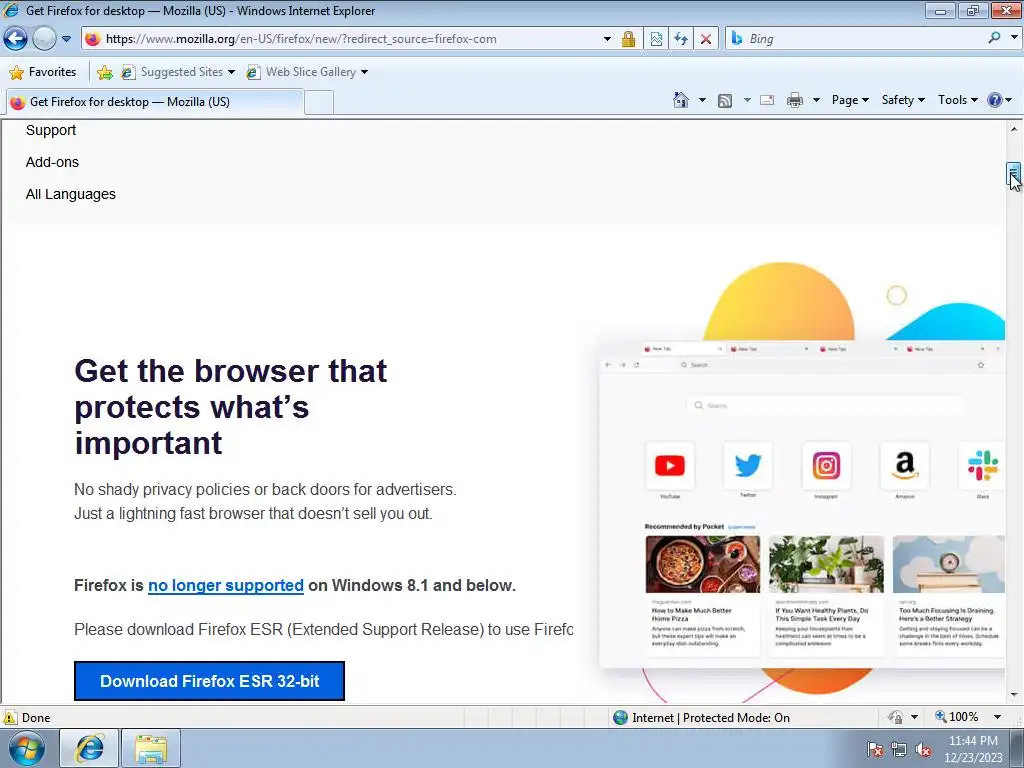Click the Support link
The width and height of the screenshot is (1024, 768).
click(x=51, y=130)
